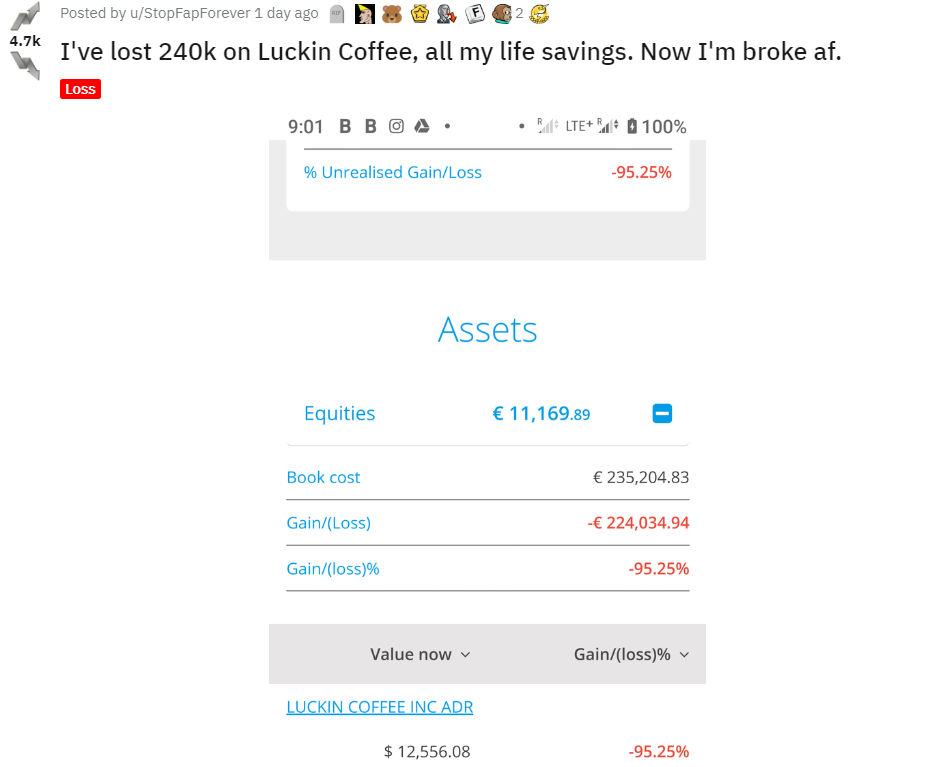Open the Gain/(loss)% sort dropdown
925x767 pixels.
coord(631,654)
